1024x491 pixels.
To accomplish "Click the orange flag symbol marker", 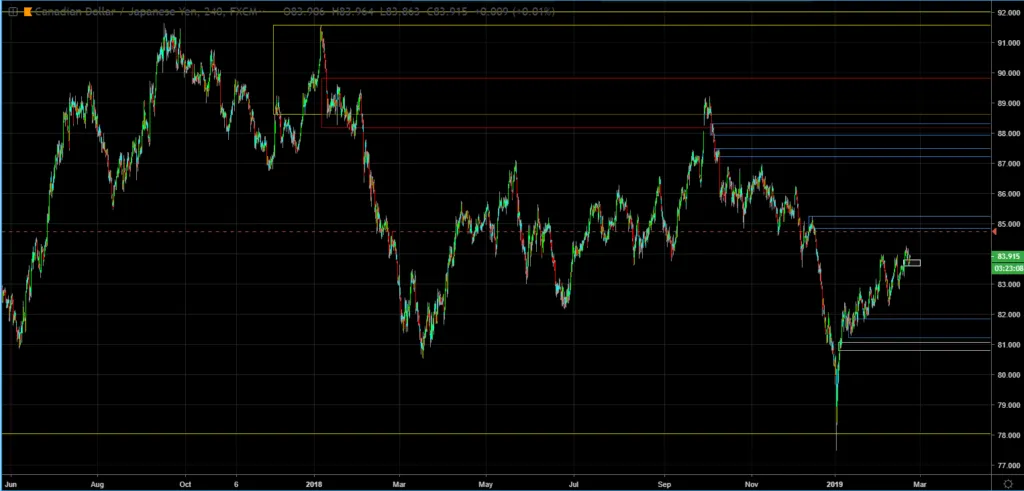I will tap(27, 12).
